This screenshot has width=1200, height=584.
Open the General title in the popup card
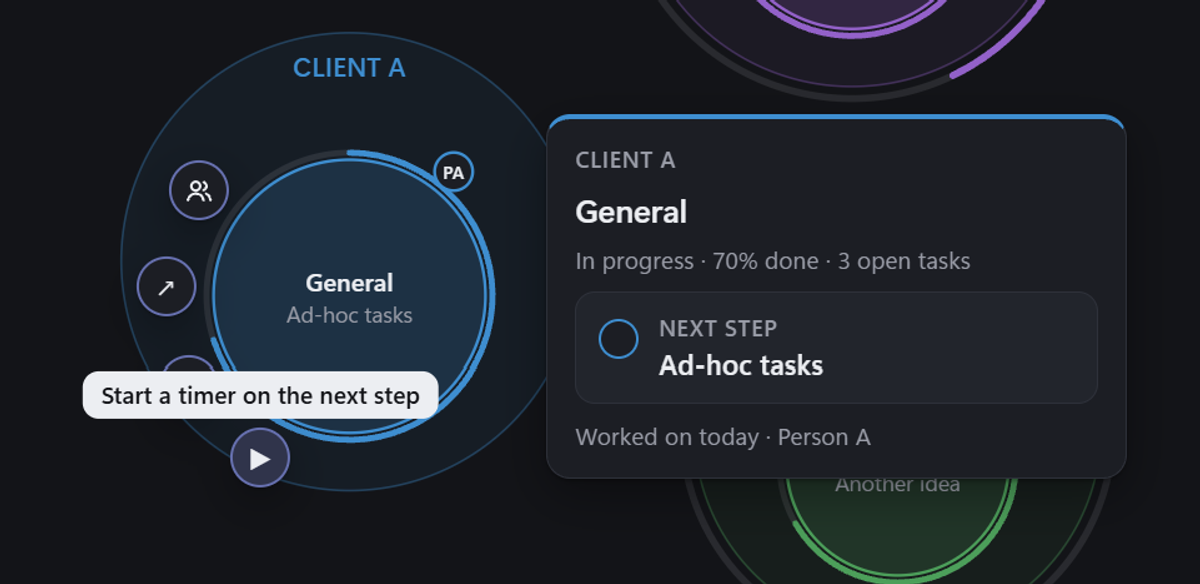[x=631, y=212]
